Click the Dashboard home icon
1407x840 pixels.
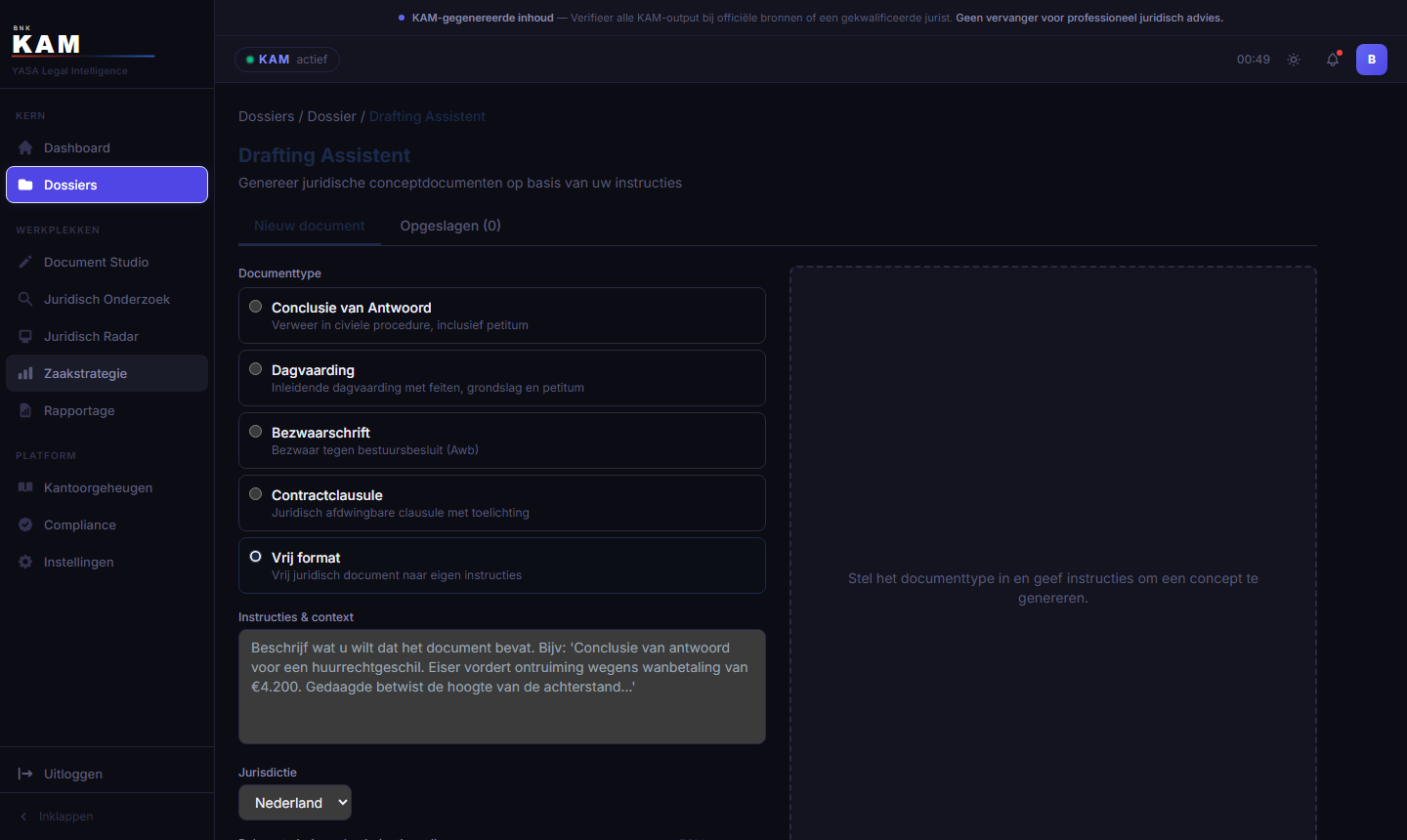click(x=25, y=147)
